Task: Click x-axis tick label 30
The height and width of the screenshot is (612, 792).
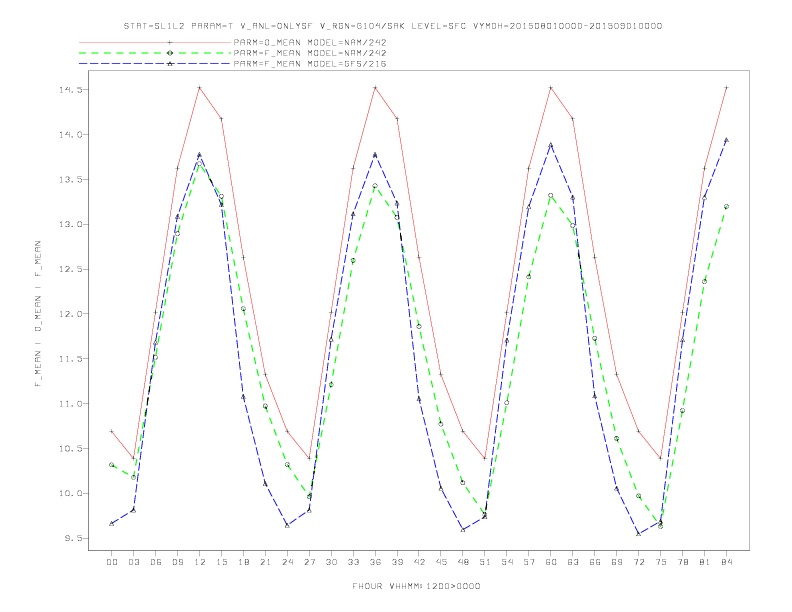Action: click(x=331, y=562)
